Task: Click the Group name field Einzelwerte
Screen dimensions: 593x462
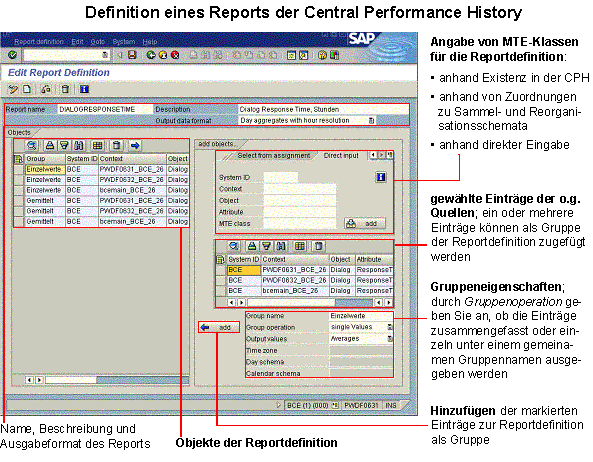Action: [x=361, y=316]
